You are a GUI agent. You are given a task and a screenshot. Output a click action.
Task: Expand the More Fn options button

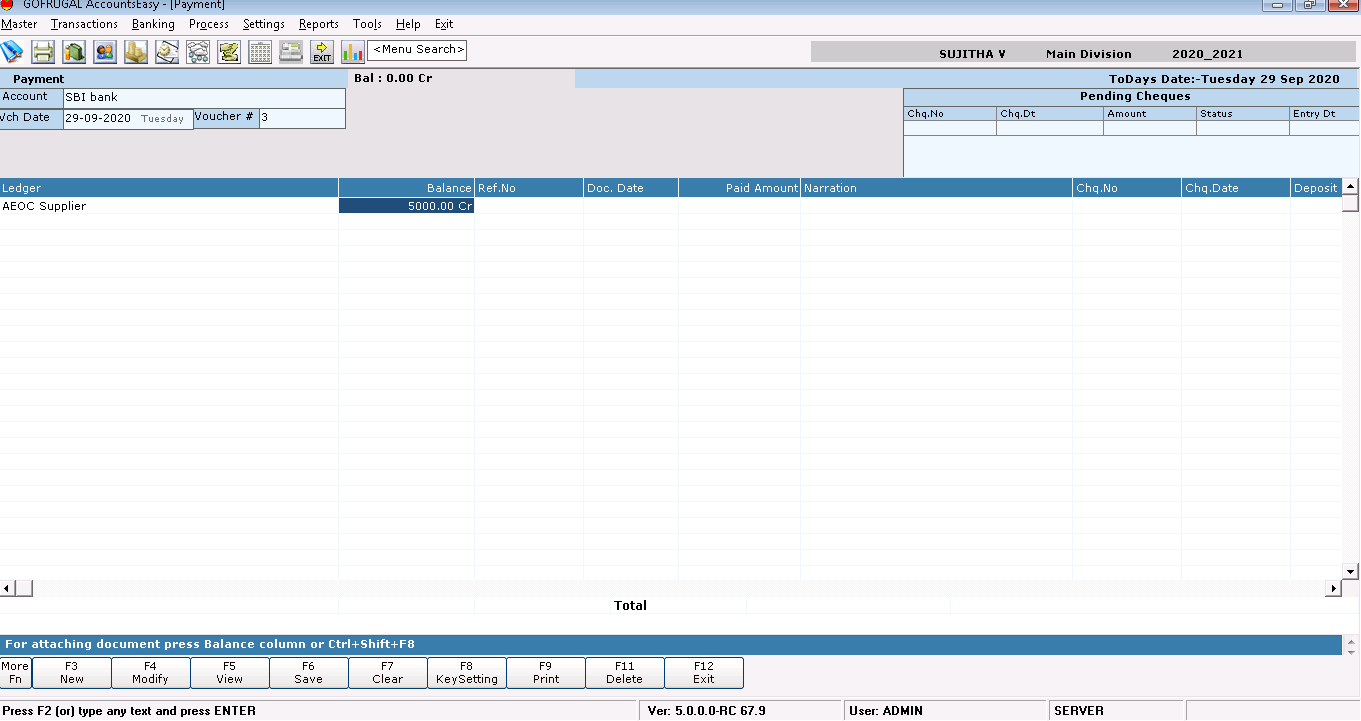click(x=15, y=673)
